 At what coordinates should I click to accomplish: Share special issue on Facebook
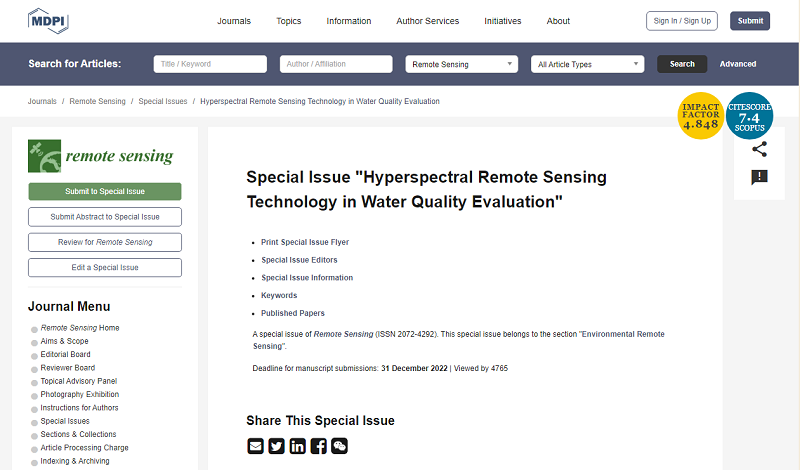pyautogui.click(x=318, y=446)
